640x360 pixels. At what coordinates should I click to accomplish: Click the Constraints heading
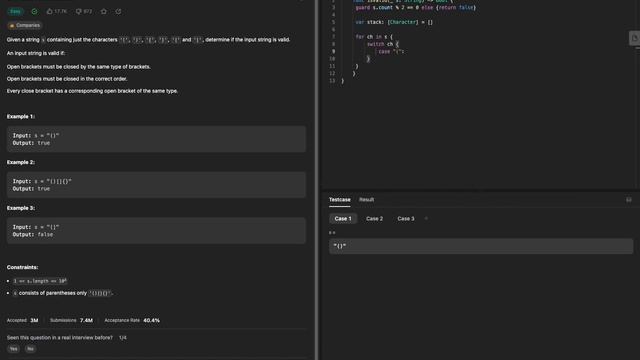[22, 267]
